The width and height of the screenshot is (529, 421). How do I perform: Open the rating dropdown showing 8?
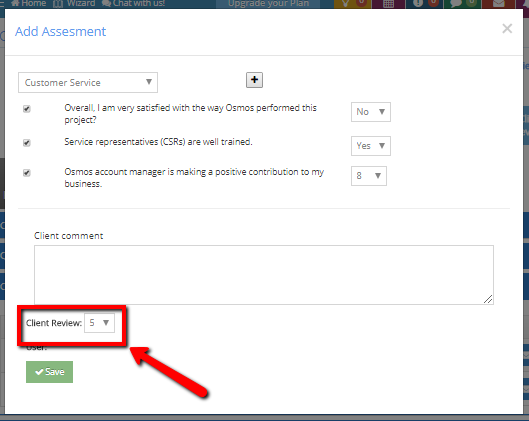pos(369,176)
